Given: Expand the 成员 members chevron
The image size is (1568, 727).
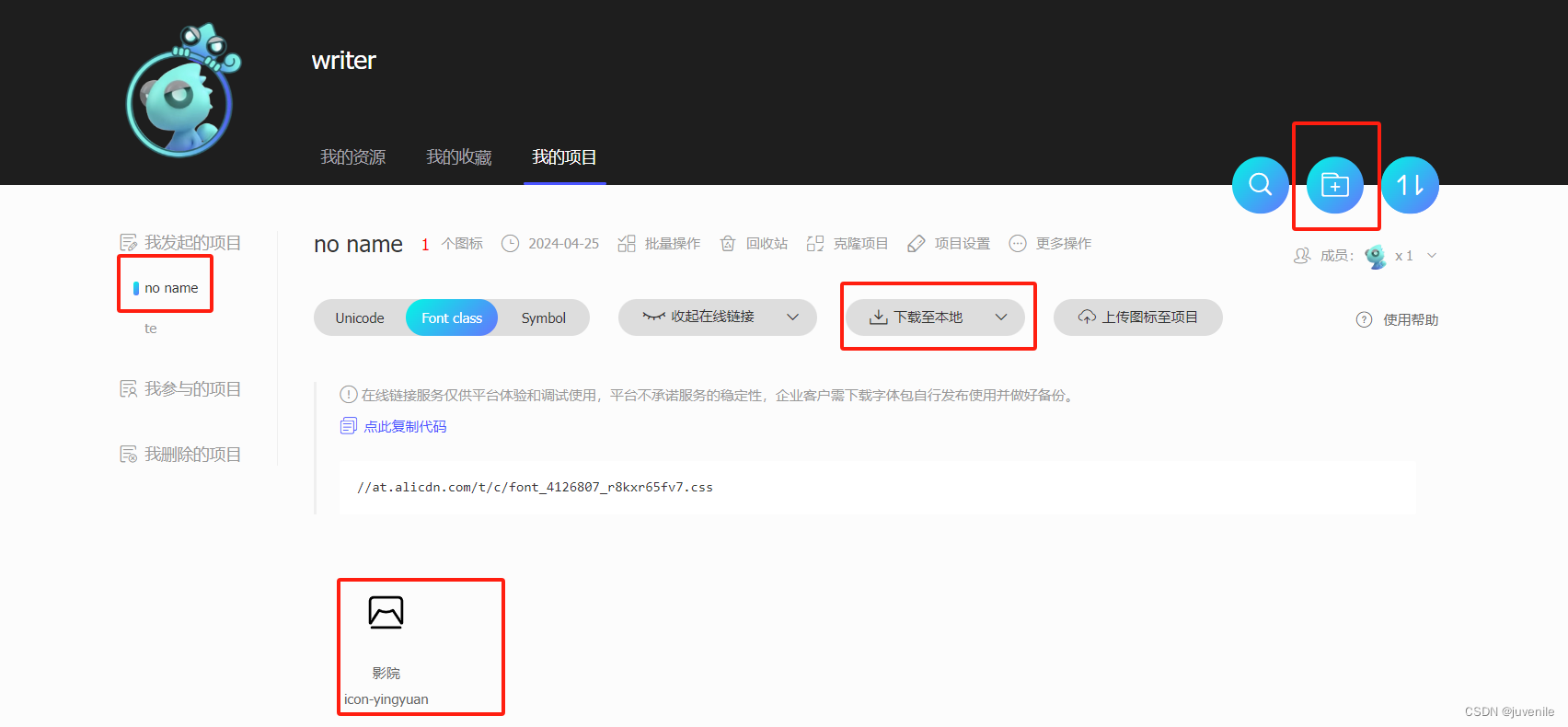Looking at the screenshot, I should click(1432, 256).
